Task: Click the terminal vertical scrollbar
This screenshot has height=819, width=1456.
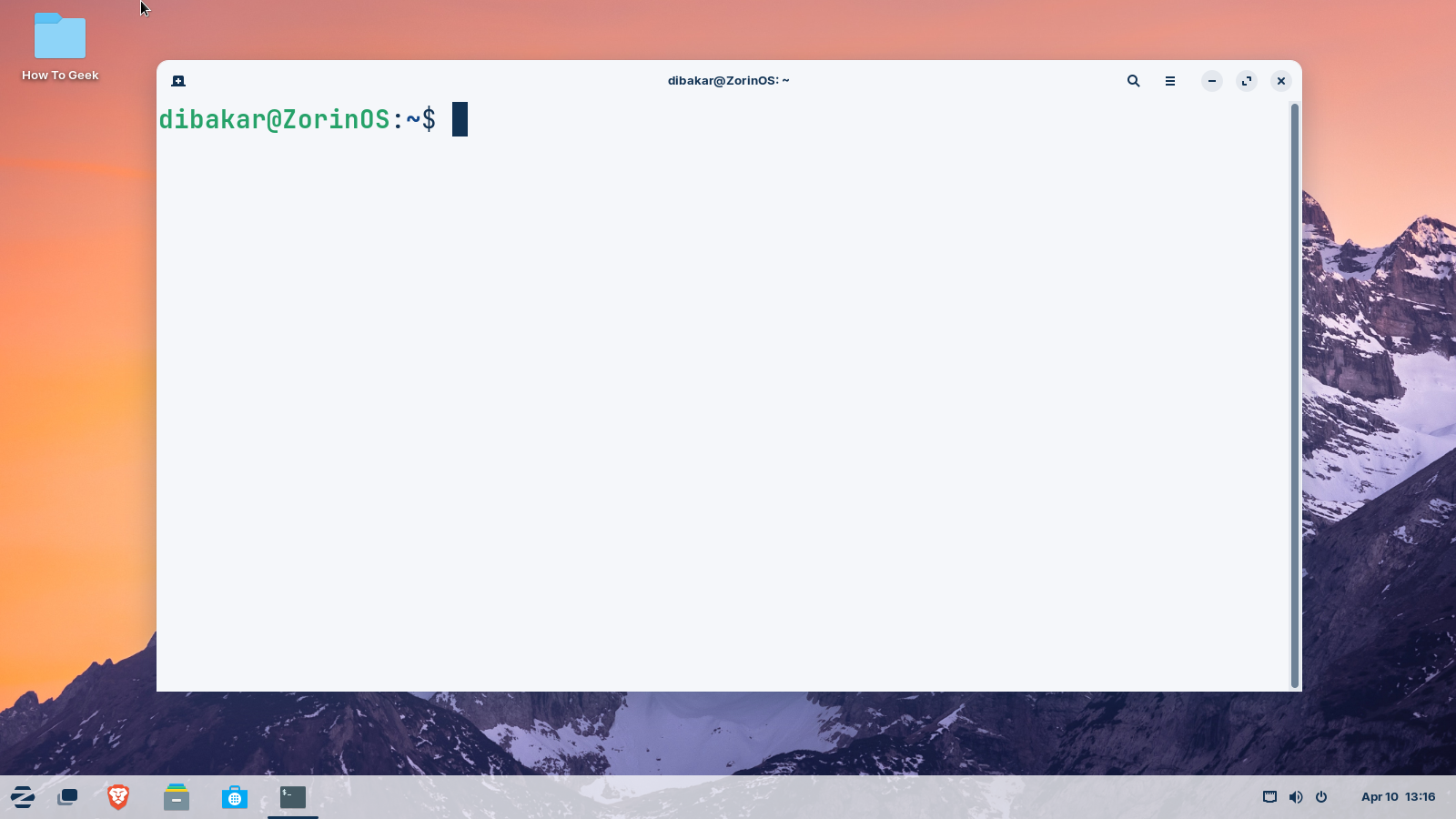Action: pyautogui.click(x=1294, y=396)
